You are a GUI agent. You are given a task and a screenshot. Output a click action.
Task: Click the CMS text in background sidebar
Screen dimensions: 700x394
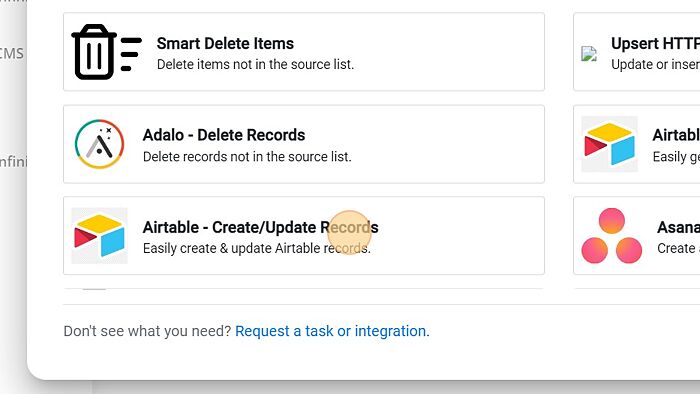click(x=12, y=54)
